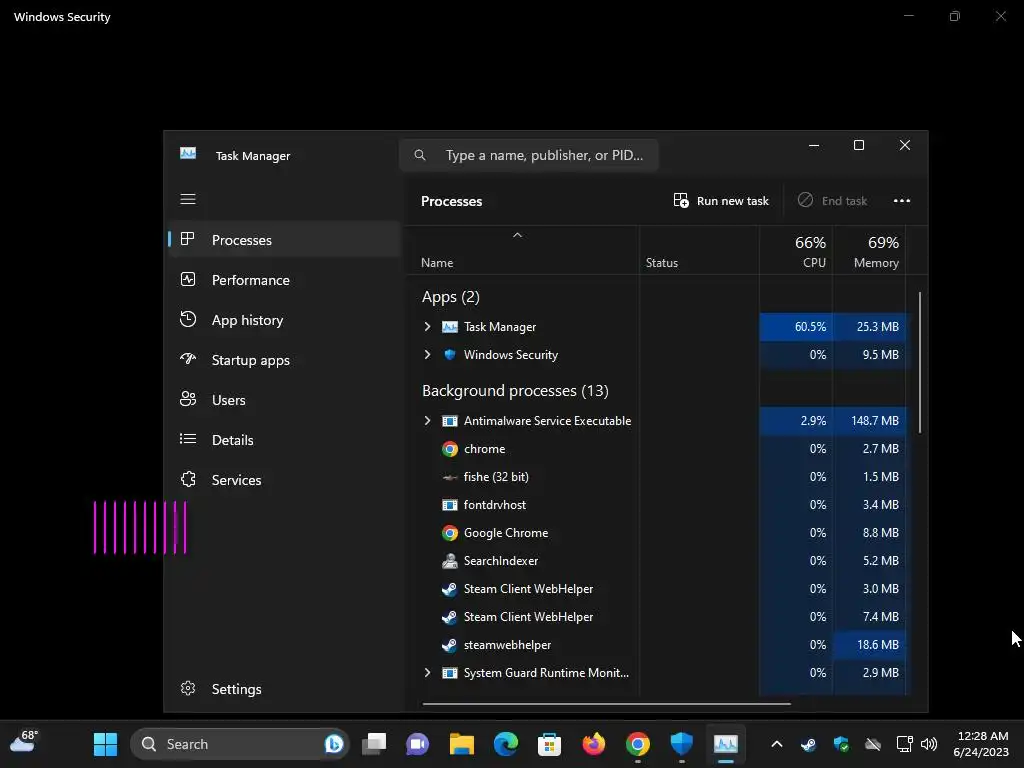Sort processes by CPU column
The height and width of the screenshot is (768, 1024).
click(x=796, y=251)
